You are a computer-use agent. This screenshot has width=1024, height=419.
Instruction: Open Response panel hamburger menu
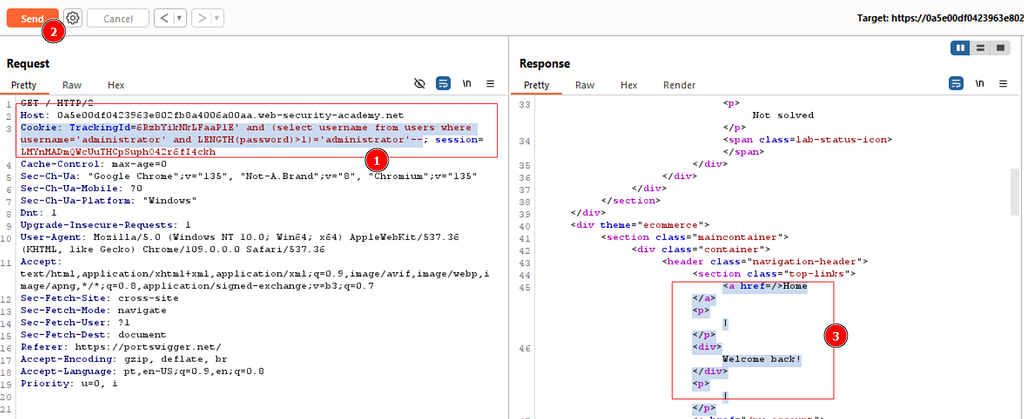(x=1003, y=83)
